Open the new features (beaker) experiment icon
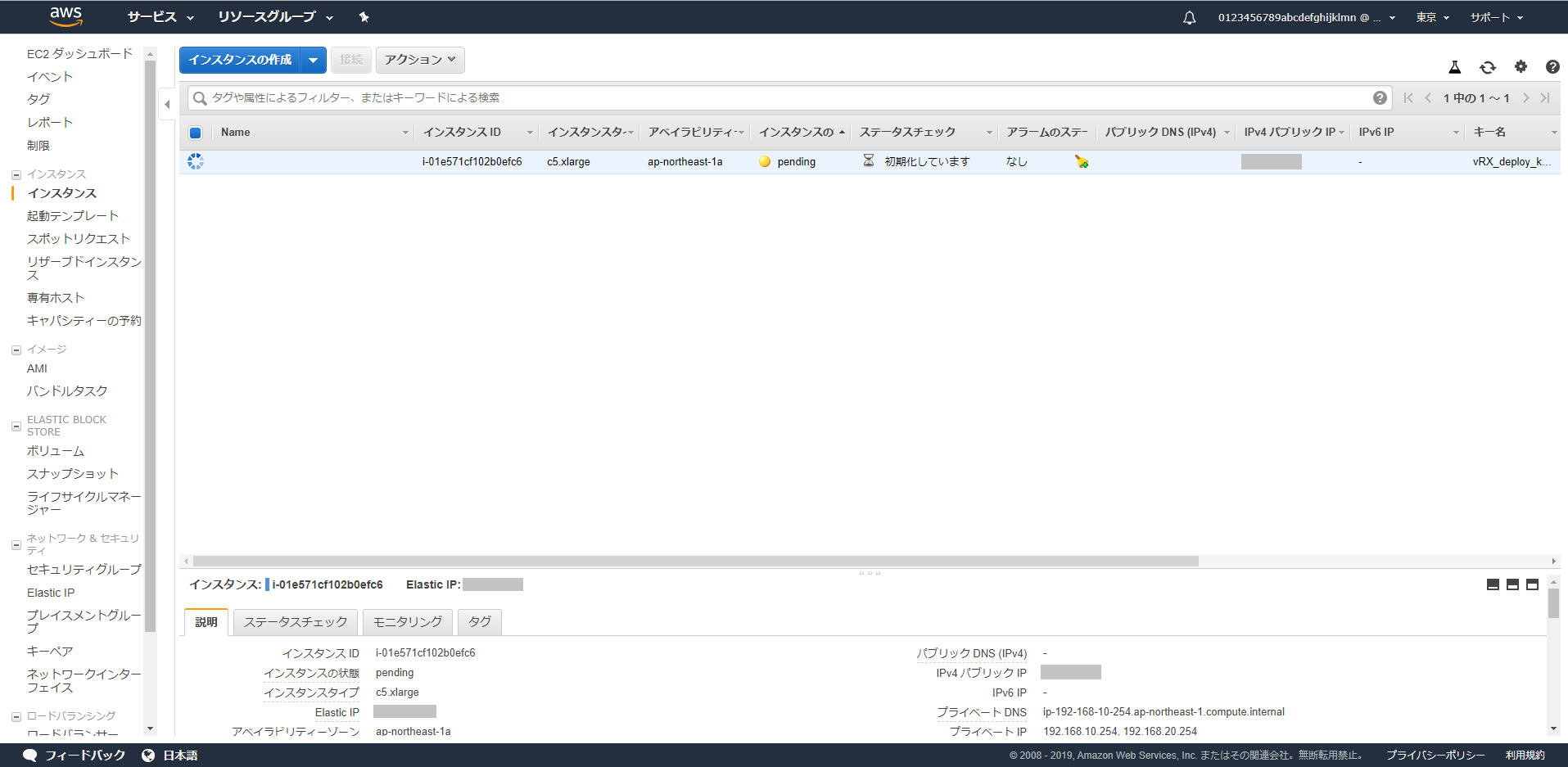This screenshot has height=767, width=1568. click(x=1455, y=67)
